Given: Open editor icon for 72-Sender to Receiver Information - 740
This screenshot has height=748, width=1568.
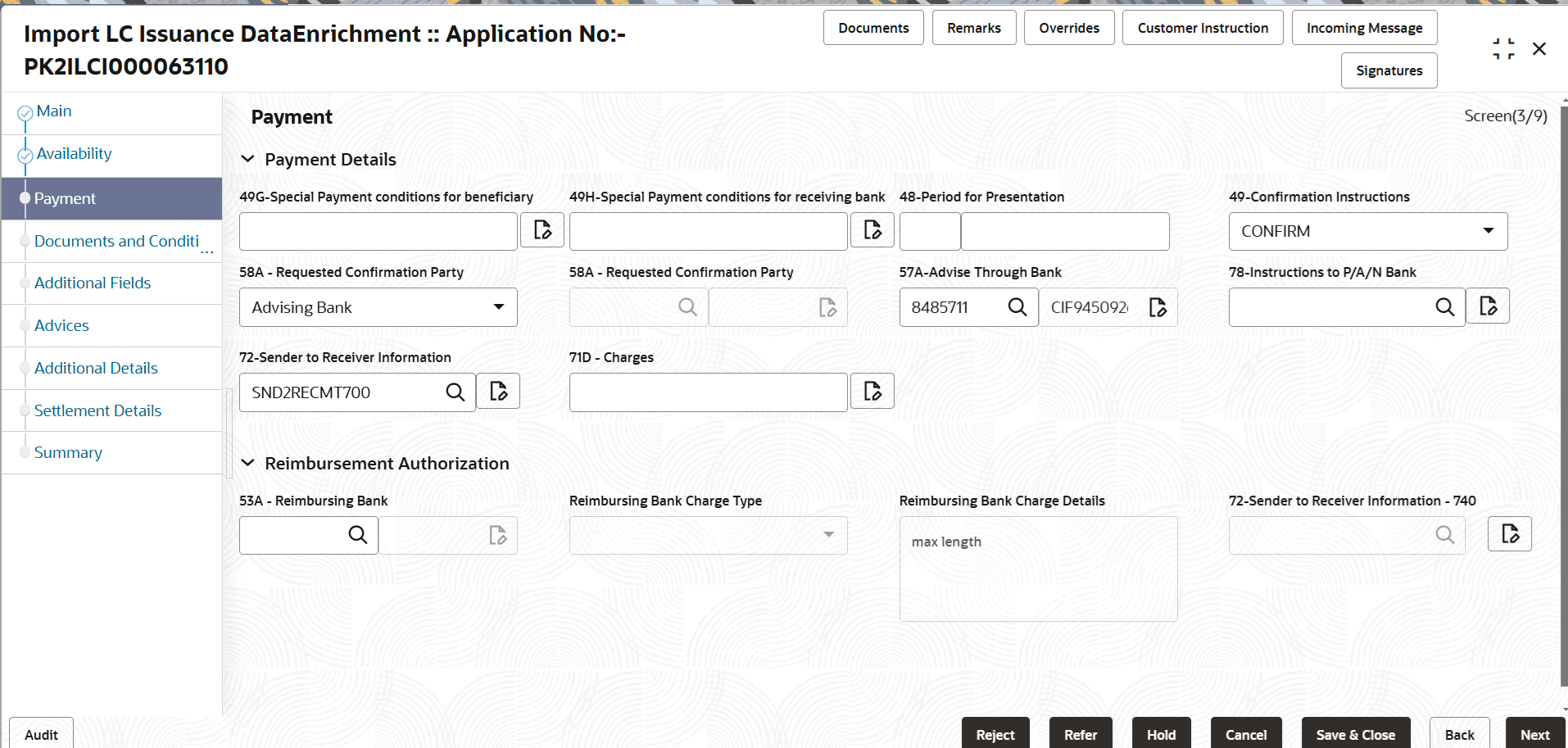Looking at the screenshot, I should pyautogui.click(x=1510, y=533).
